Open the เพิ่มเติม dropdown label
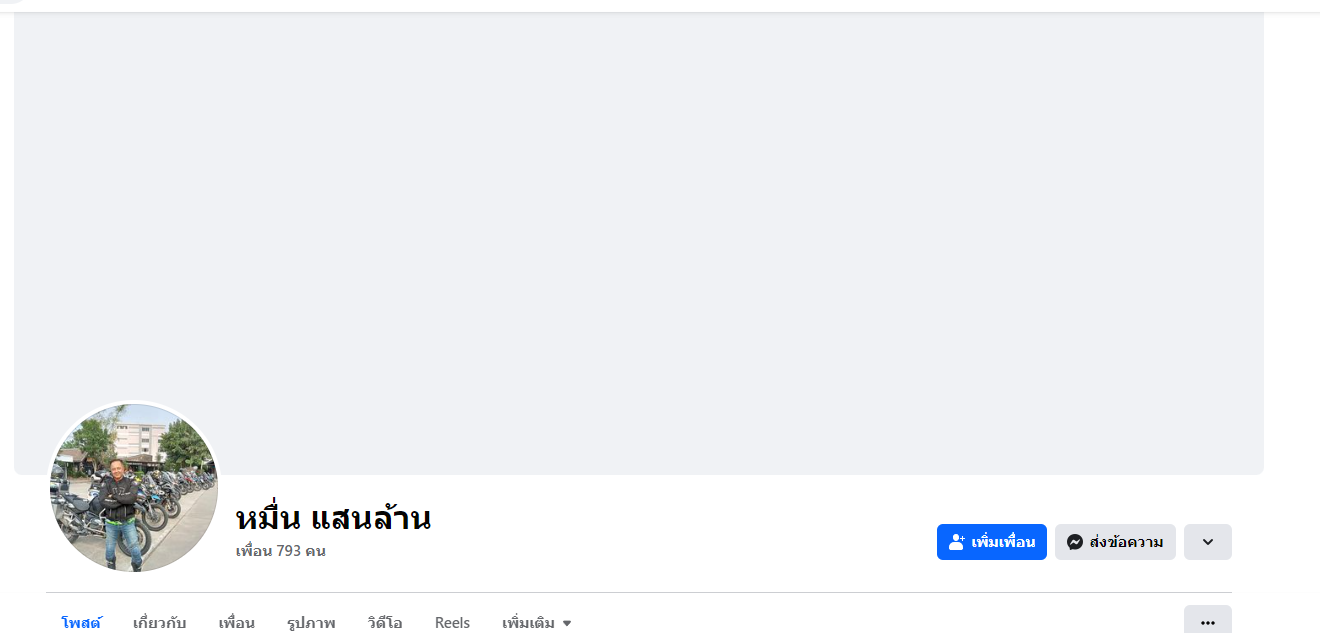Viewport: 1320px width, 633px height. point(528,623)
